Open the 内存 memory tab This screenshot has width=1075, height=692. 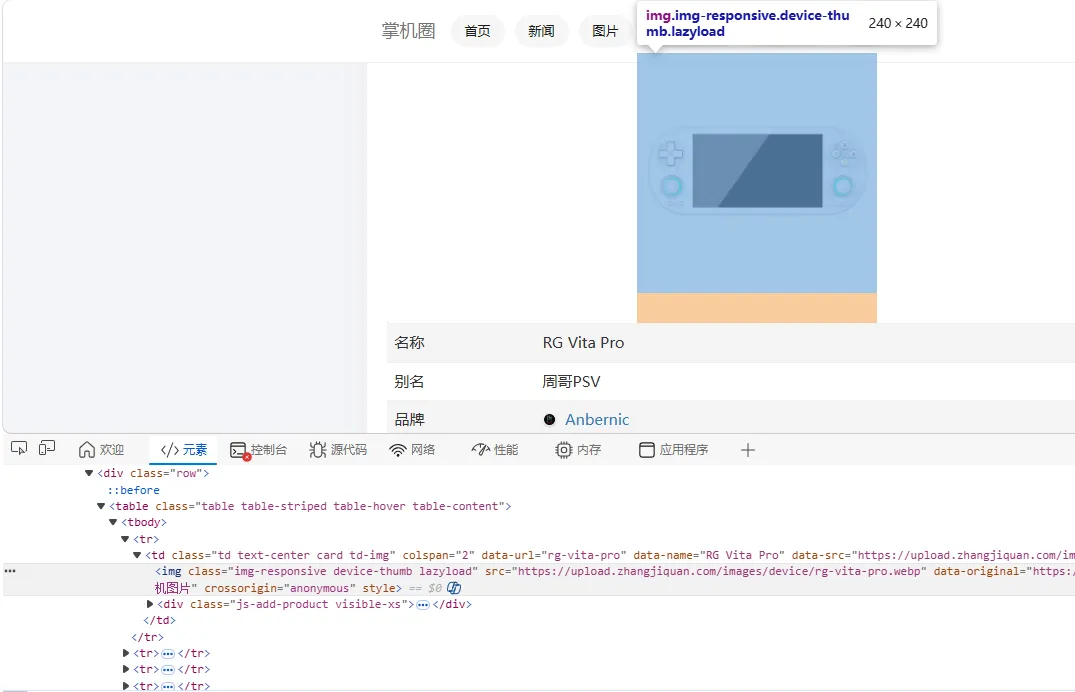(x=578, y=450)
